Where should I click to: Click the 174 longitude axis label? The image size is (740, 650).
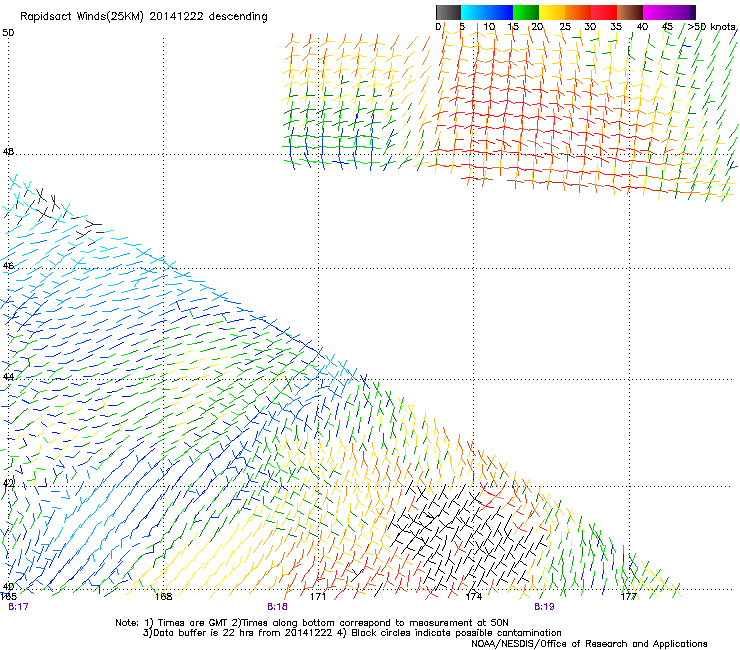pos(473,596)
